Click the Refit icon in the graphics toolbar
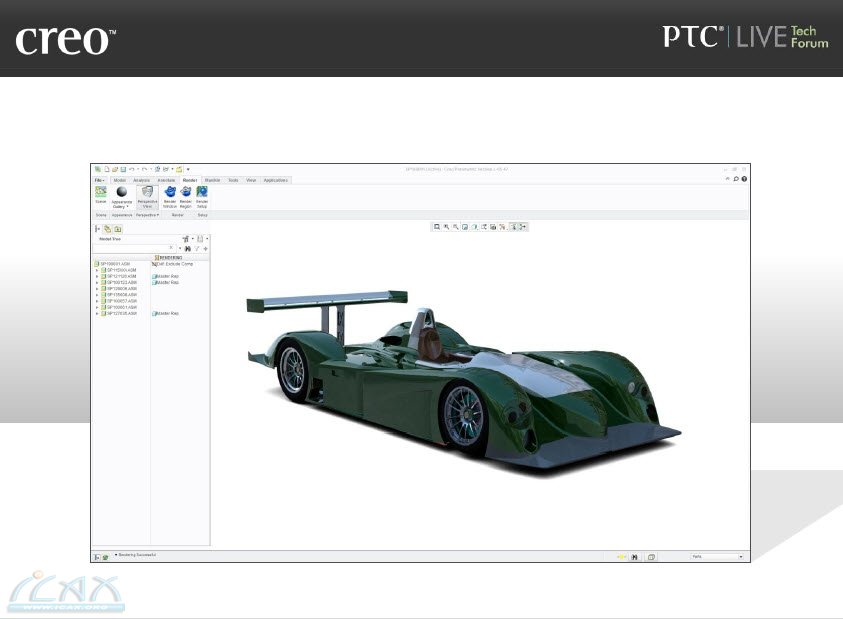 [437, 227]
